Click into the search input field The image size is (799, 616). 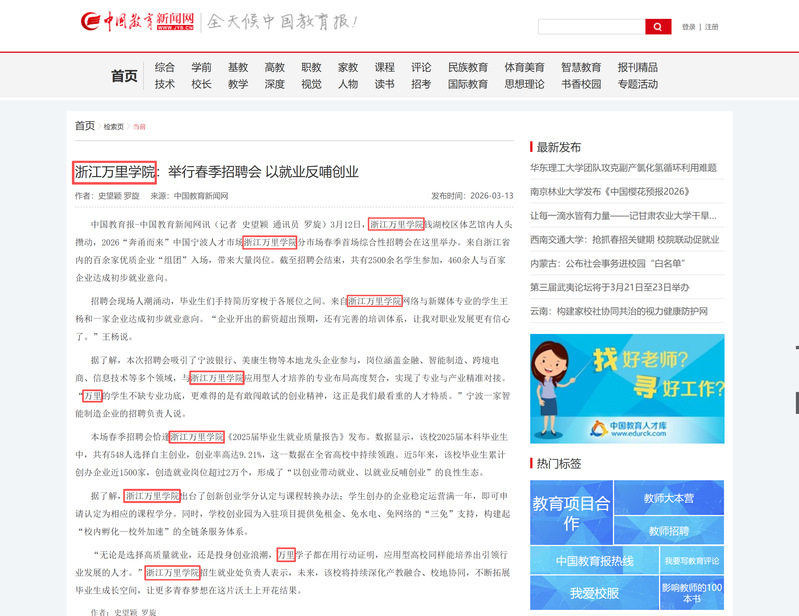(591, 27)
